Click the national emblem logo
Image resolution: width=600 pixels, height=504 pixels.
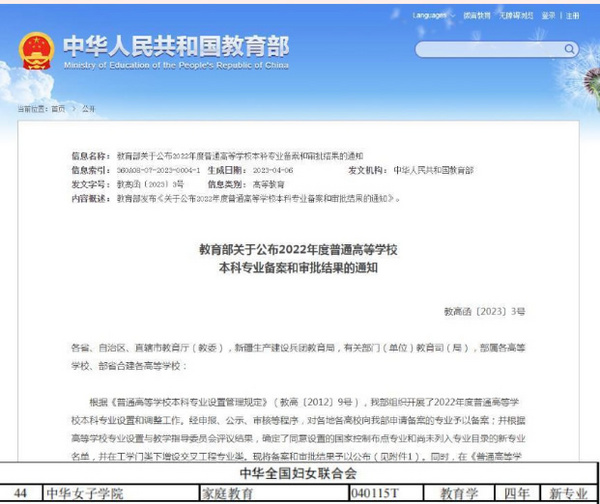coord(36,51)
